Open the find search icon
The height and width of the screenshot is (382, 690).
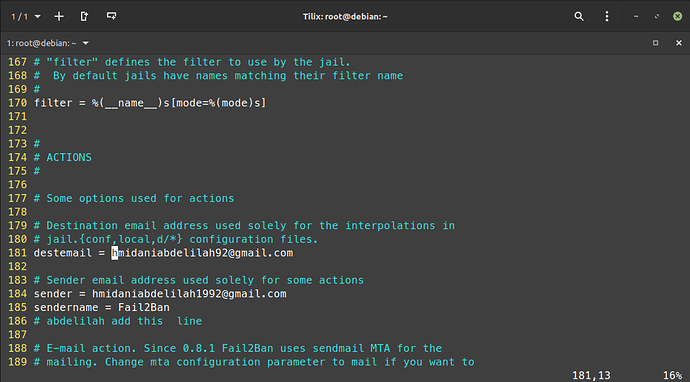[x=579, y=17]
